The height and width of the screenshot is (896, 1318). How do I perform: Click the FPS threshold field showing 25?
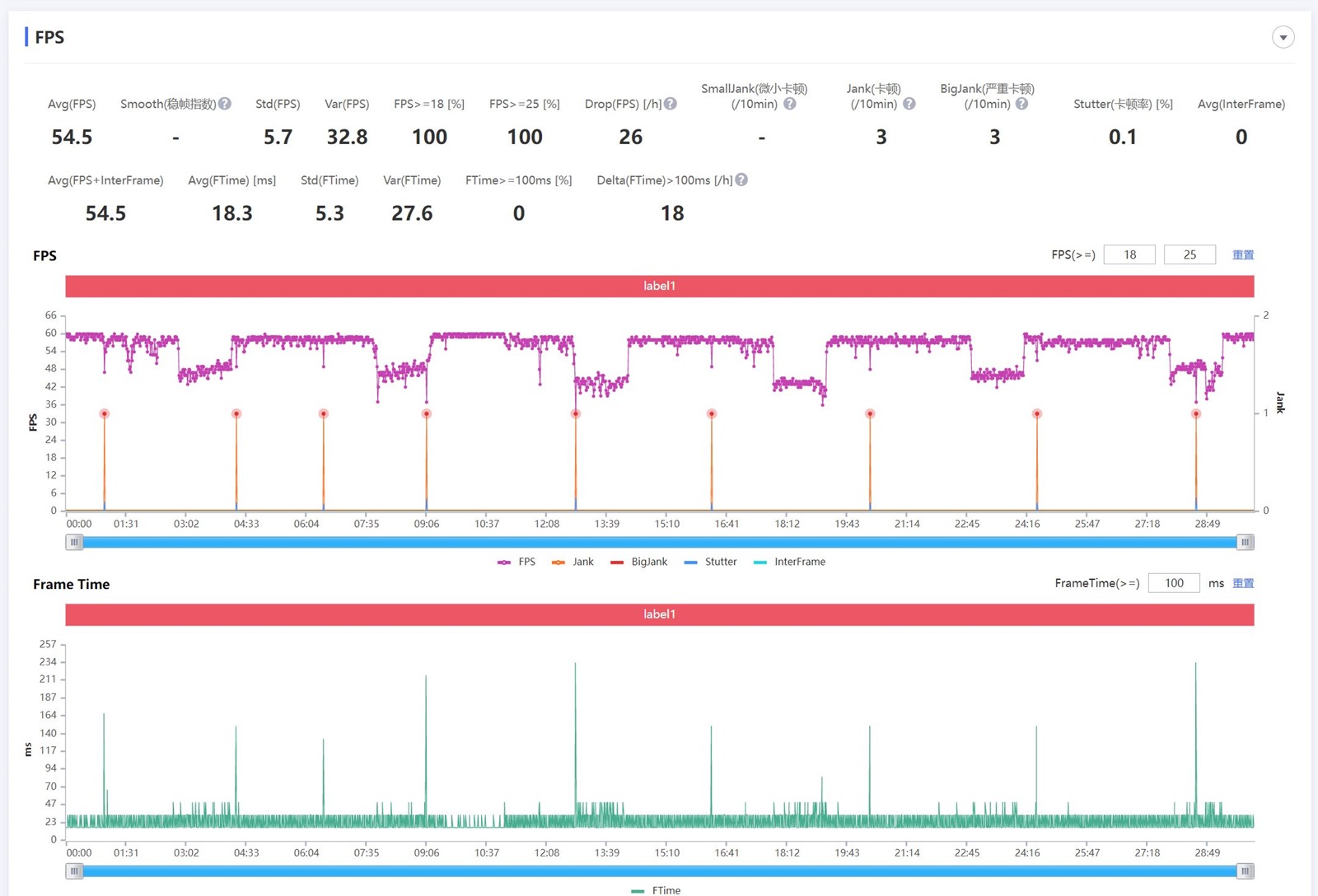click(1189, 254)
